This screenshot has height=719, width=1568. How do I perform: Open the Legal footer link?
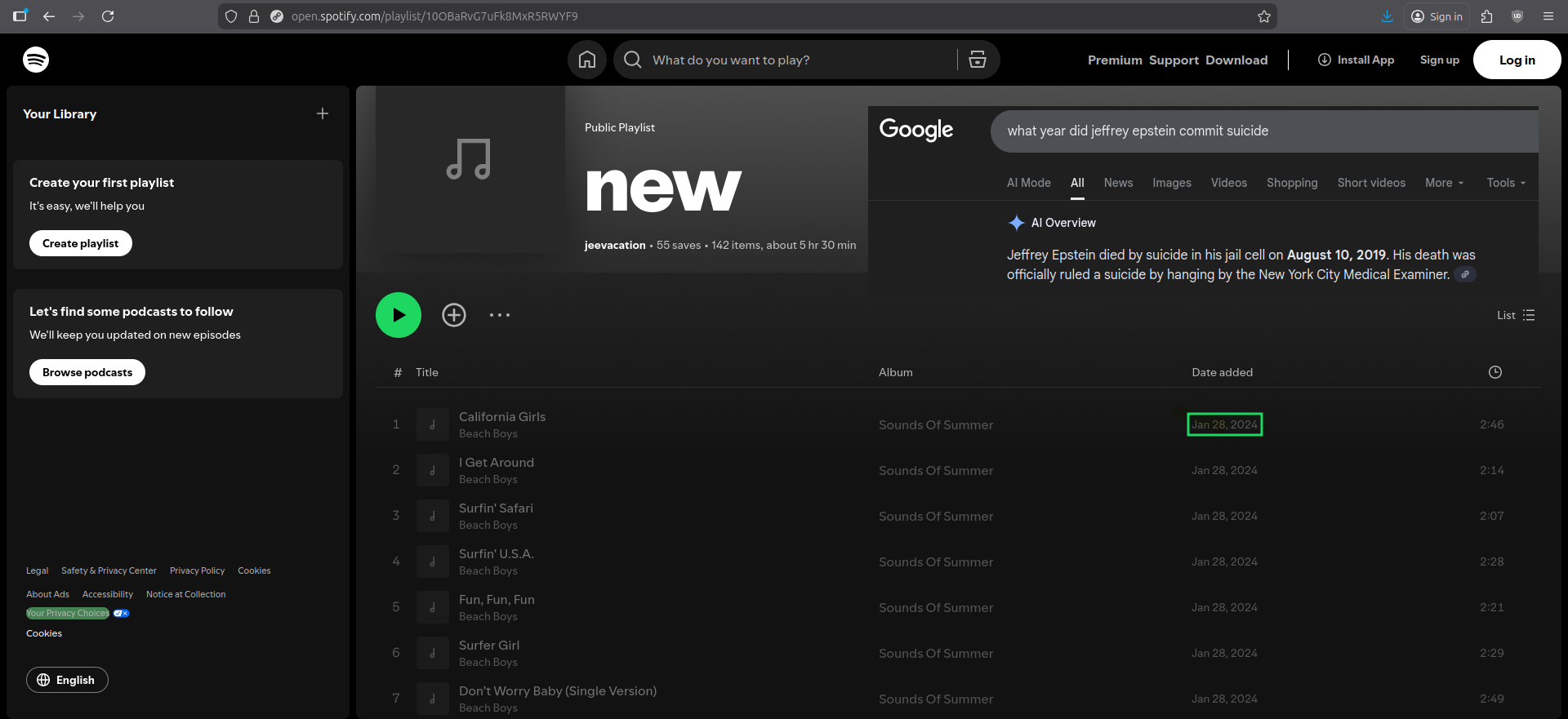pos(37,570)
